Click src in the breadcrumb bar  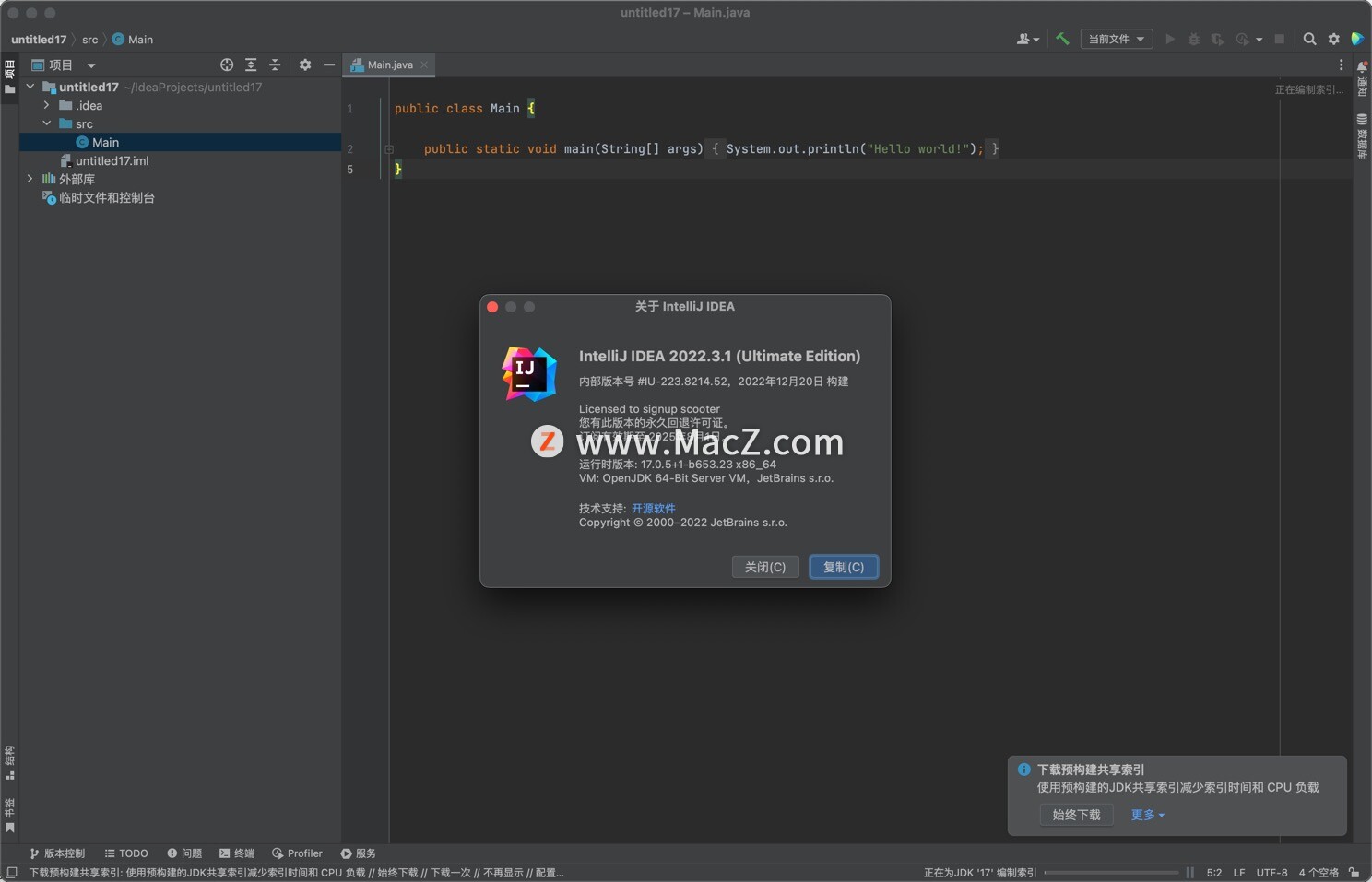click(x=89, y=40)
